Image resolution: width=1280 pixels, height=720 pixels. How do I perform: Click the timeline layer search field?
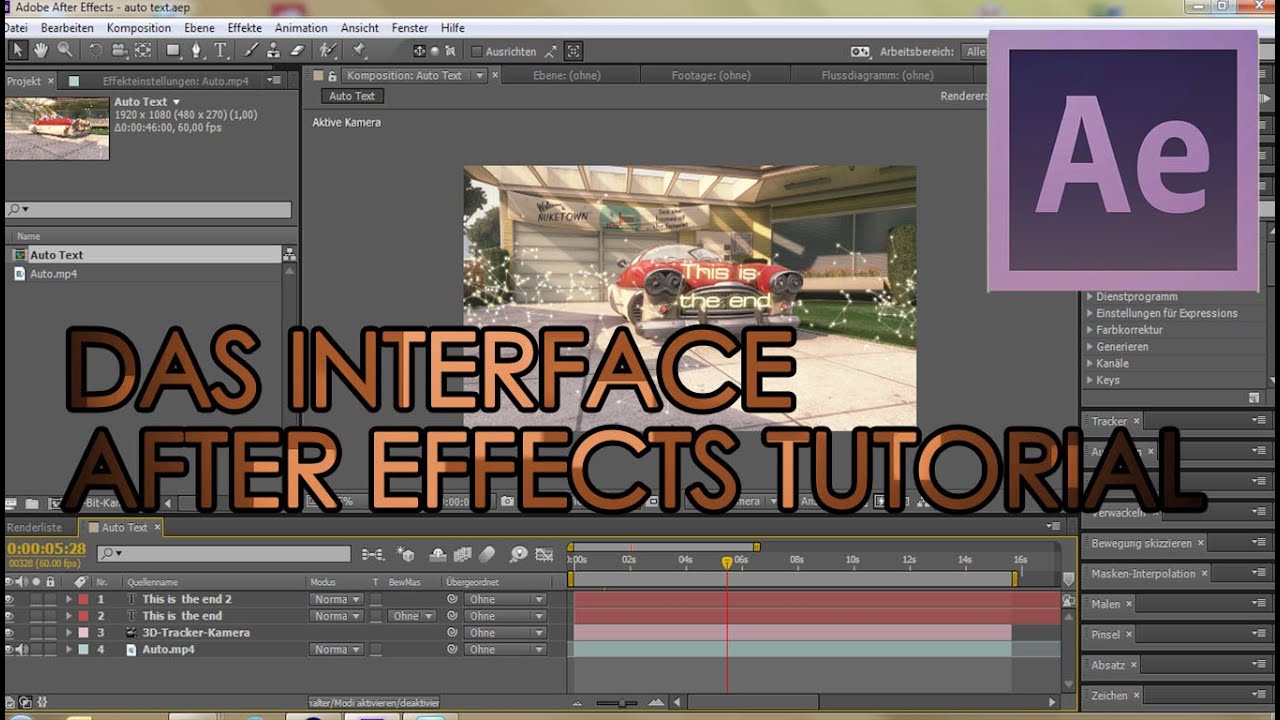[224, 553]
